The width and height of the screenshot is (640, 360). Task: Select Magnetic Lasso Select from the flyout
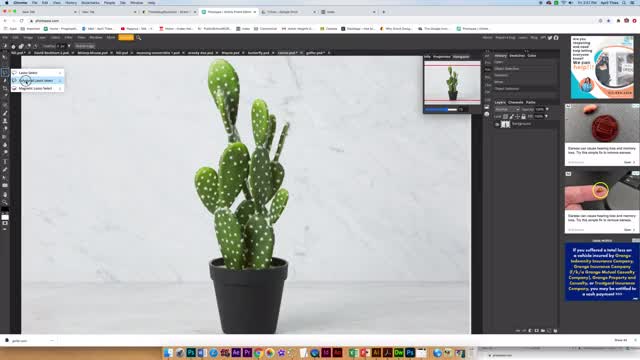[x=37, y=88]
